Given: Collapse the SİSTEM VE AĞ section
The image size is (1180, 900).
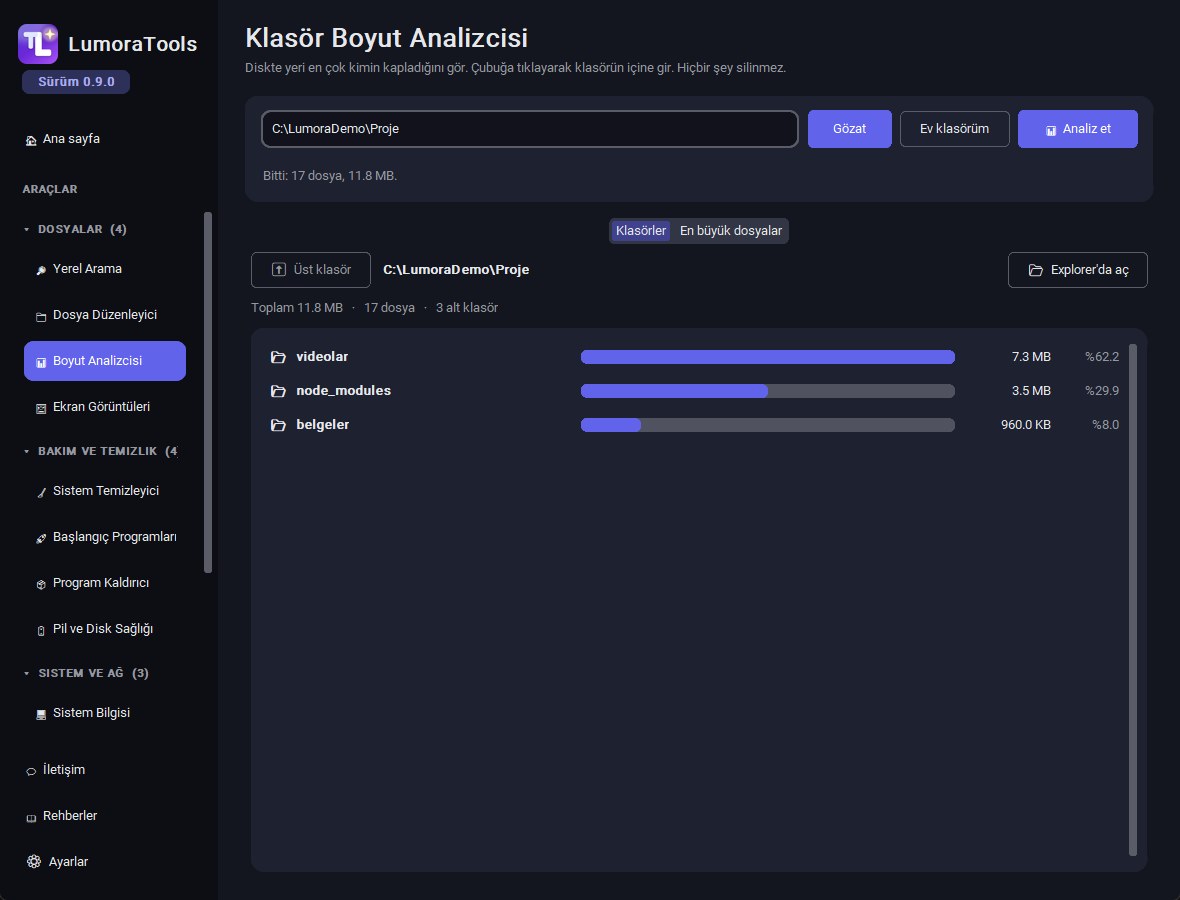Looking at the screenshot, I should [27, 673].
